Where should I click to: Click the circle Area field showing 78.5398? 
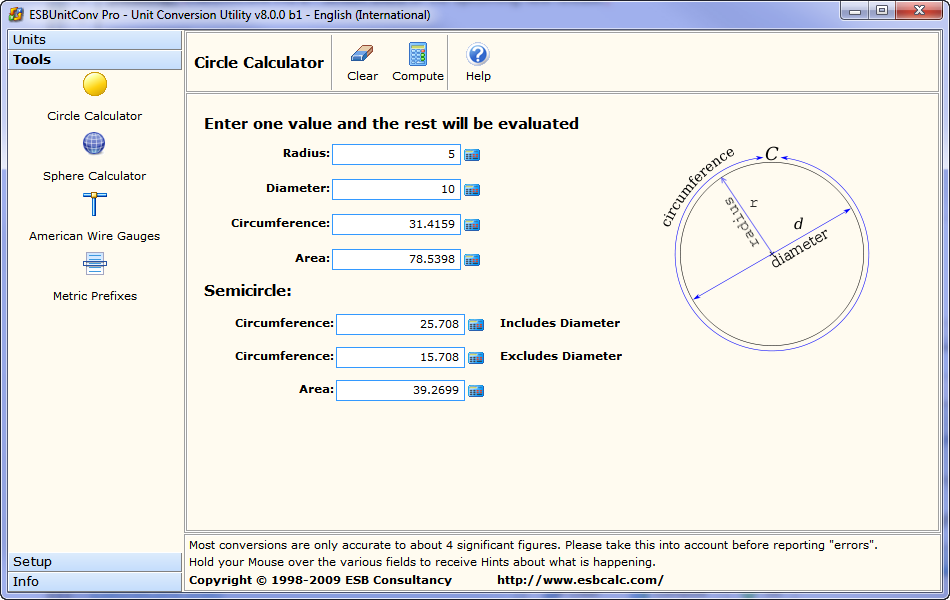point(396,259)
